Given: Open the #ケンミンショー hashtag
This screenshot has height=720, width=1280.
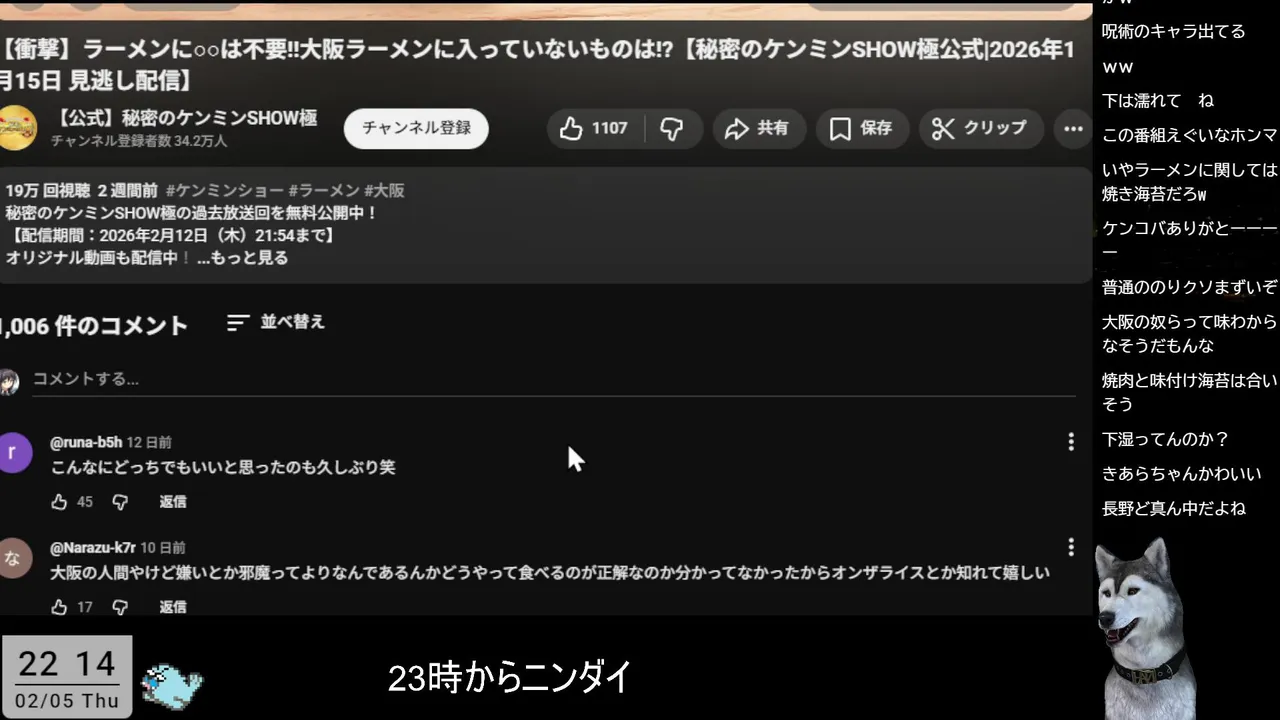Looking at the screenshot, I should click(225, 190).
